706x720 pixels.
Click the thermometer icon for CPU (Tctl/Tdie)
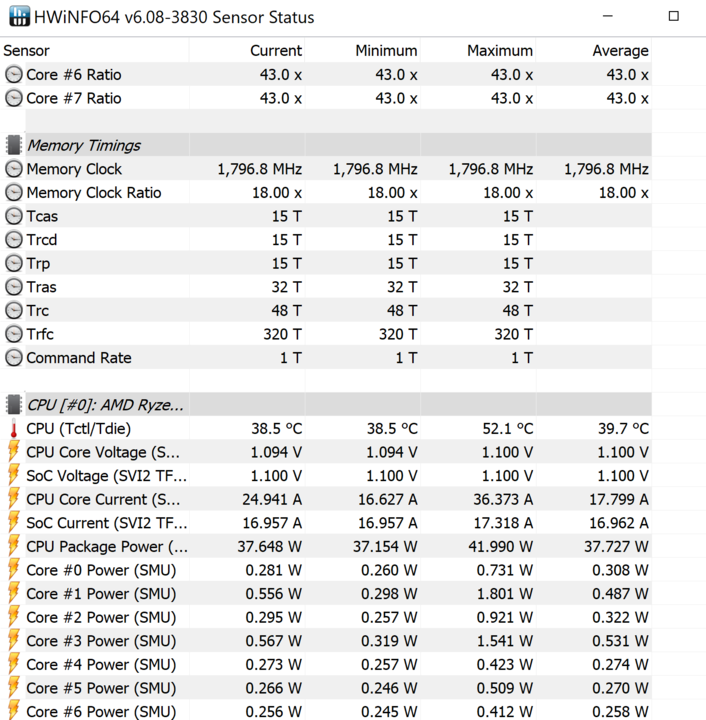(14, 428)
